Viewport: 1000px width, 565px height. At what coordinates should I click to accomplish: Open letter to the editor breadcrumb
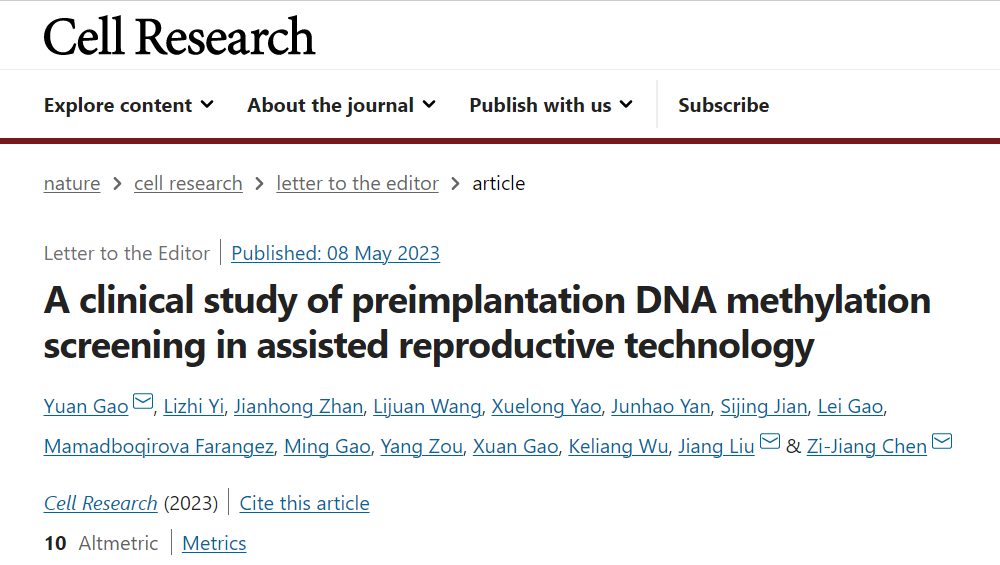357,183
